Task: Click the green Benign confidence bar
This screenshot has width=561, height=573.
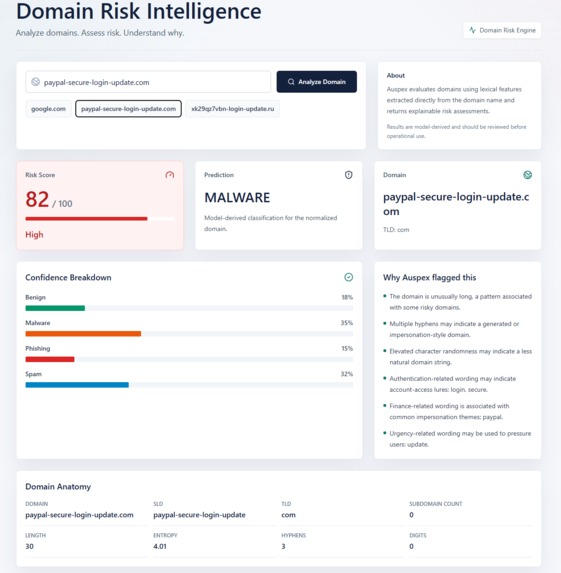Action: coord(55,308)
